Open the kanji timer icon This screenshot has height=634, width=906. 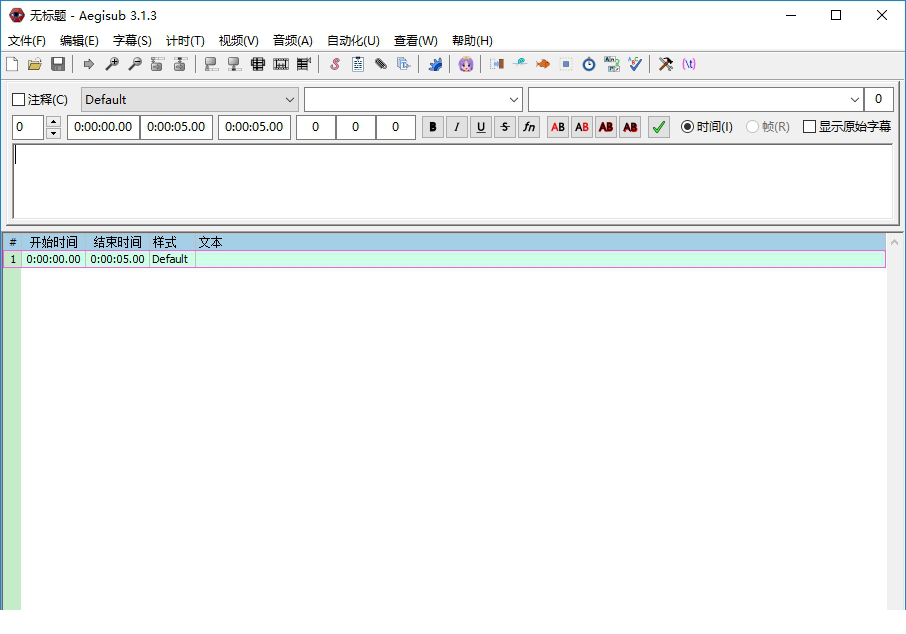tap(612, 64)
